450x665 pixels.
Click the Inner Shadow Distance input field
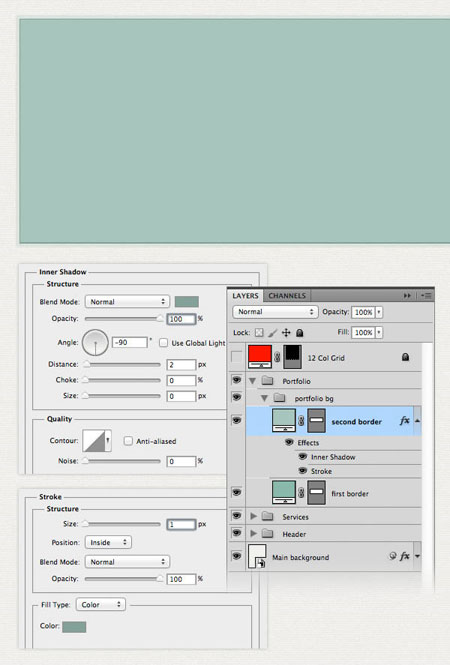click(181, 364)
